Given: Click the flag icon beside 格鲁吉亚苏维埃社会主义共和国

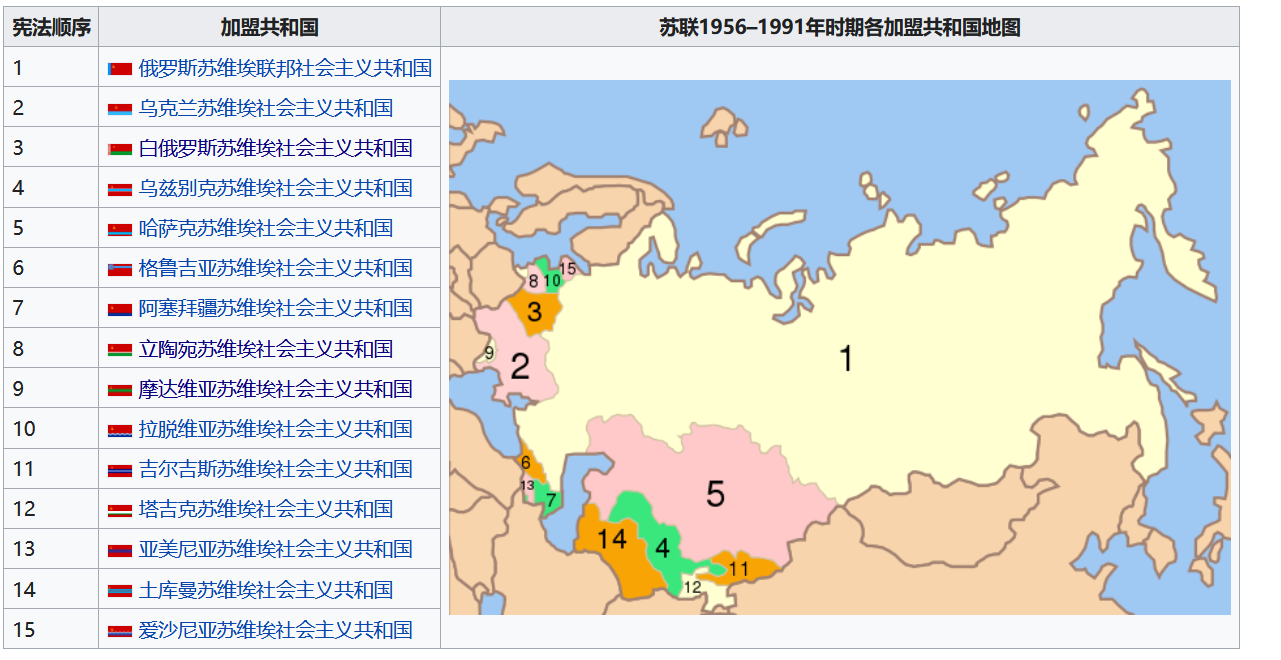Looking at the screenshot, I should 120,269.
